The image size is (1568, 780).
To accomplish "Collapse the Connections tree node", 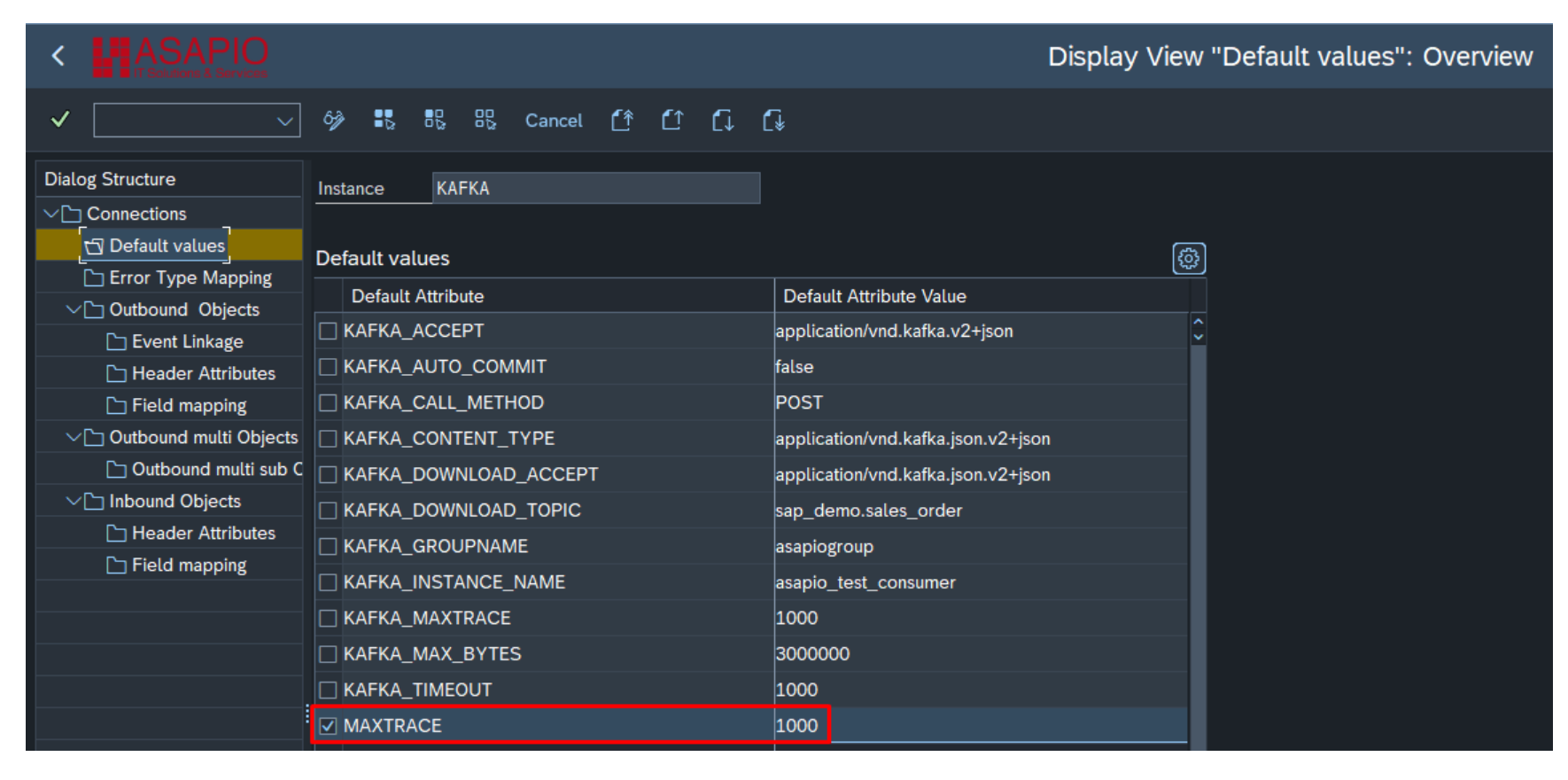I will [52, 214].
